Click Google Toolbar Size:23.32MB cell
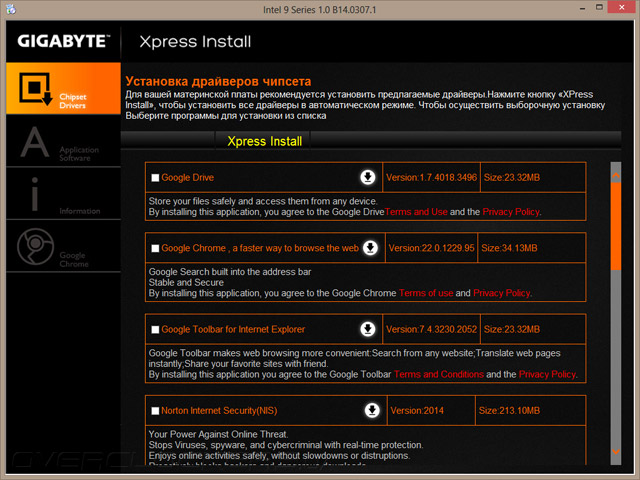Viewport: 640px width, 480px height. [533, 329]
